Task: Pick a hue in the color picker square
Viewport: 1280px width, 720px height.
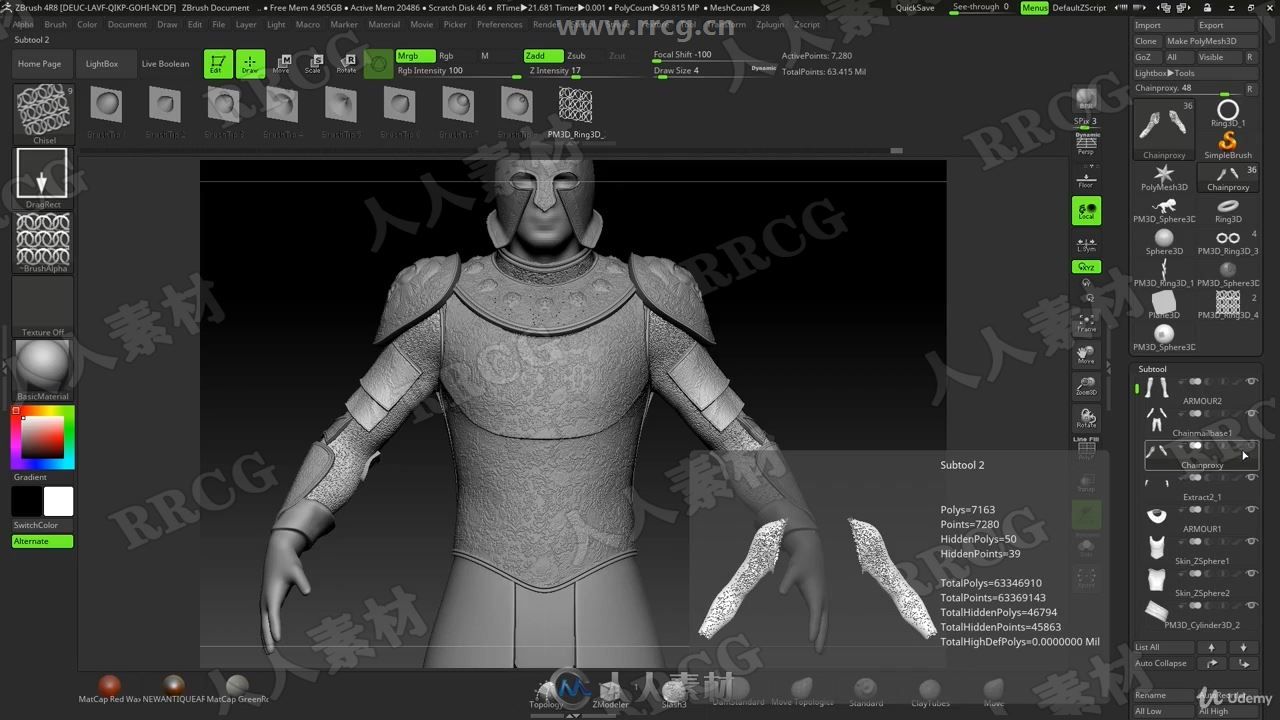Action: coord(43,437)
